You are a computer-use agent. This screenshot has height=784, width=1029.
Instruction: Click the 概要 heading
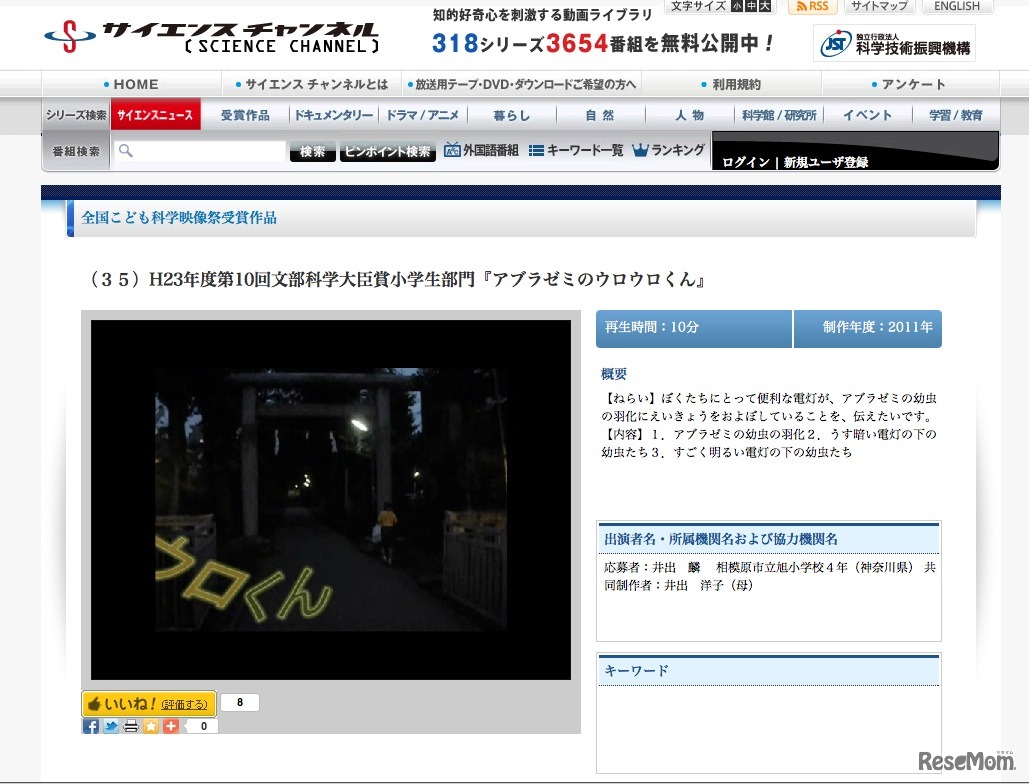coord(614,374)
